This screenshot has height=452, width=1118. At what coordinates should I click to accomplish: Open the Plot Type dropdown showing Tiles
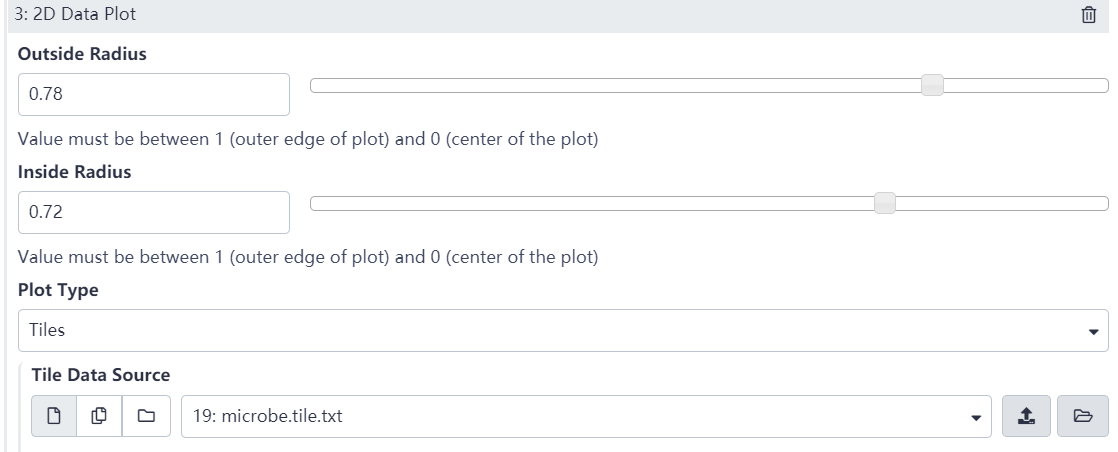click(563, 330)
